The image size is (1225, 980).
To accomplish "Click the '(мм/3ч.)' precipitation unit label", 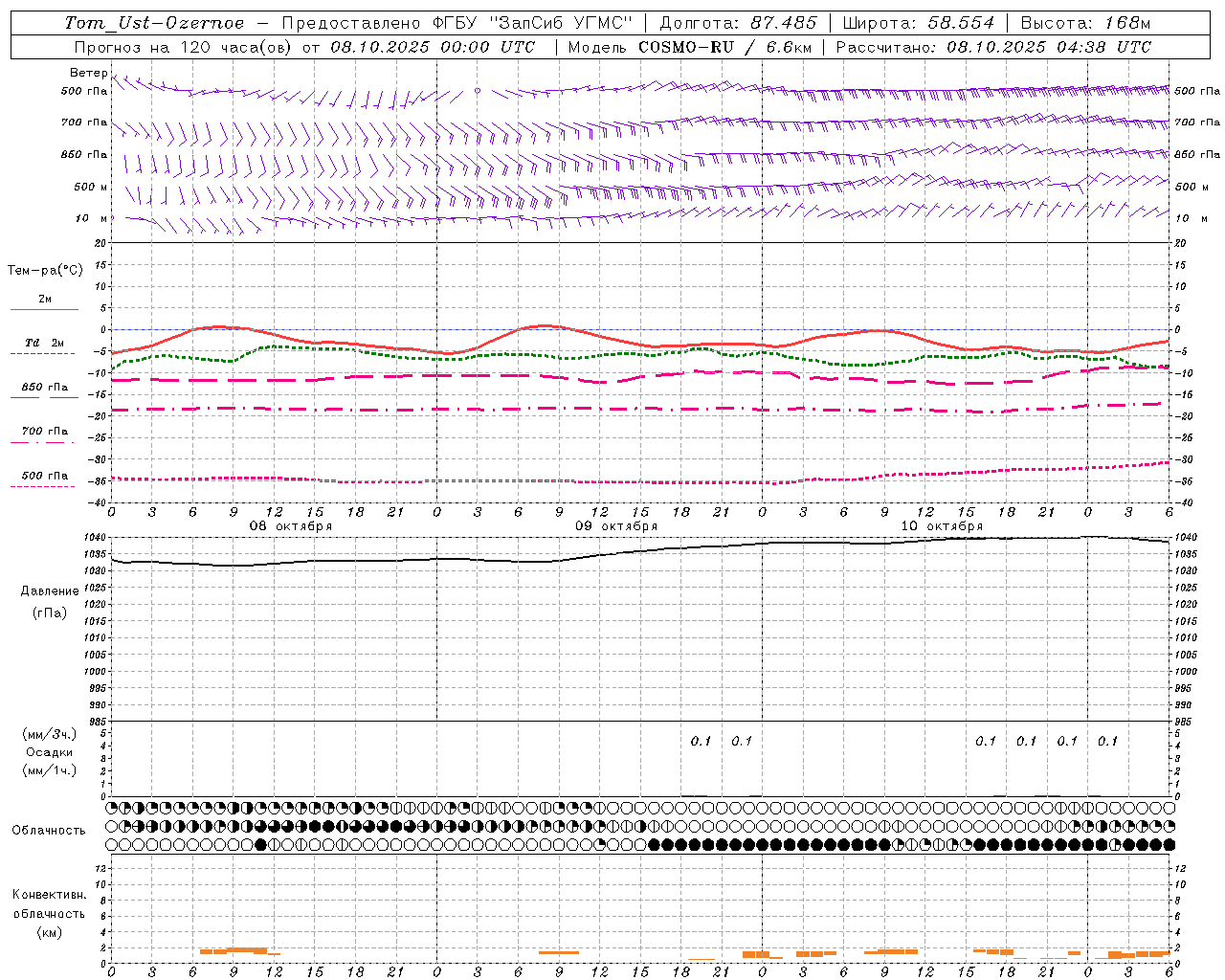I will pyautogui.click(x=50, y=734).
